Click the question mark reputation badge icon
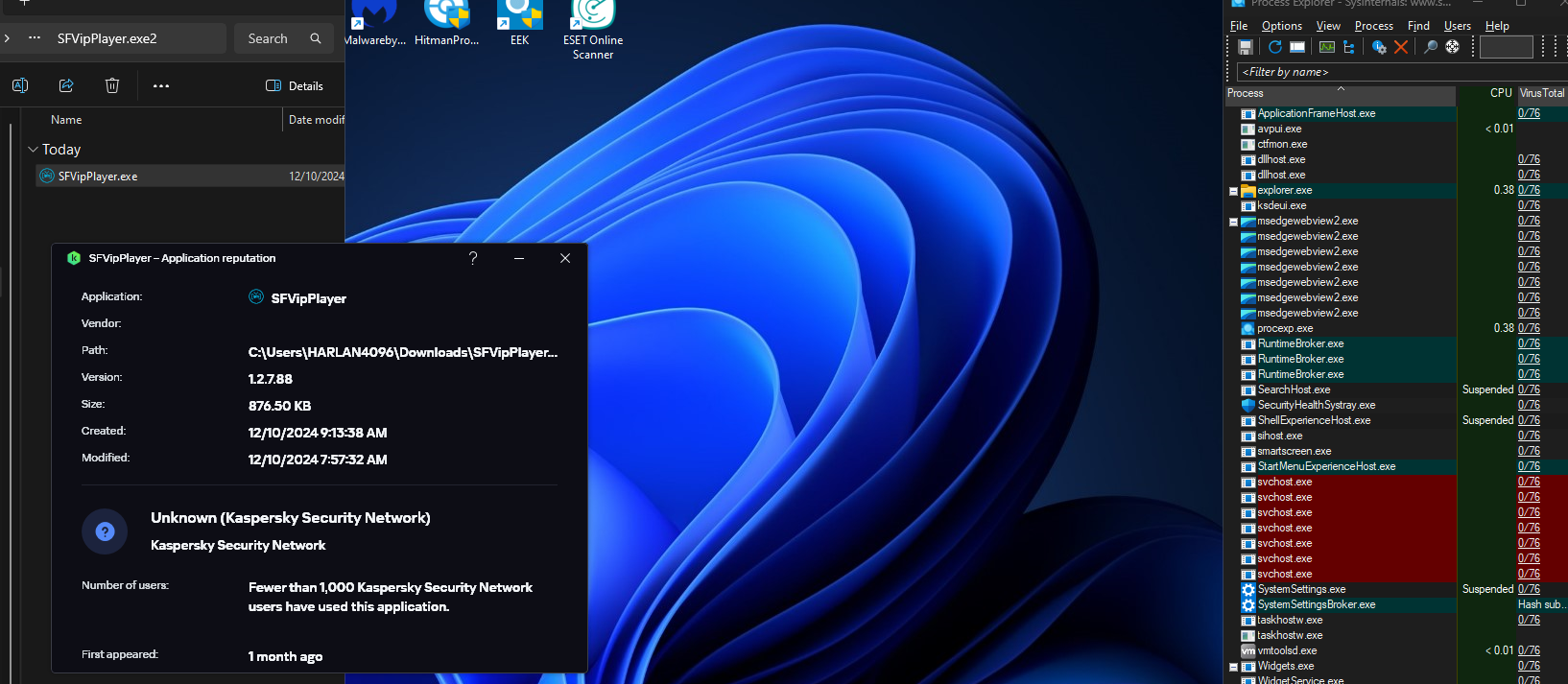 pos(106,531)
